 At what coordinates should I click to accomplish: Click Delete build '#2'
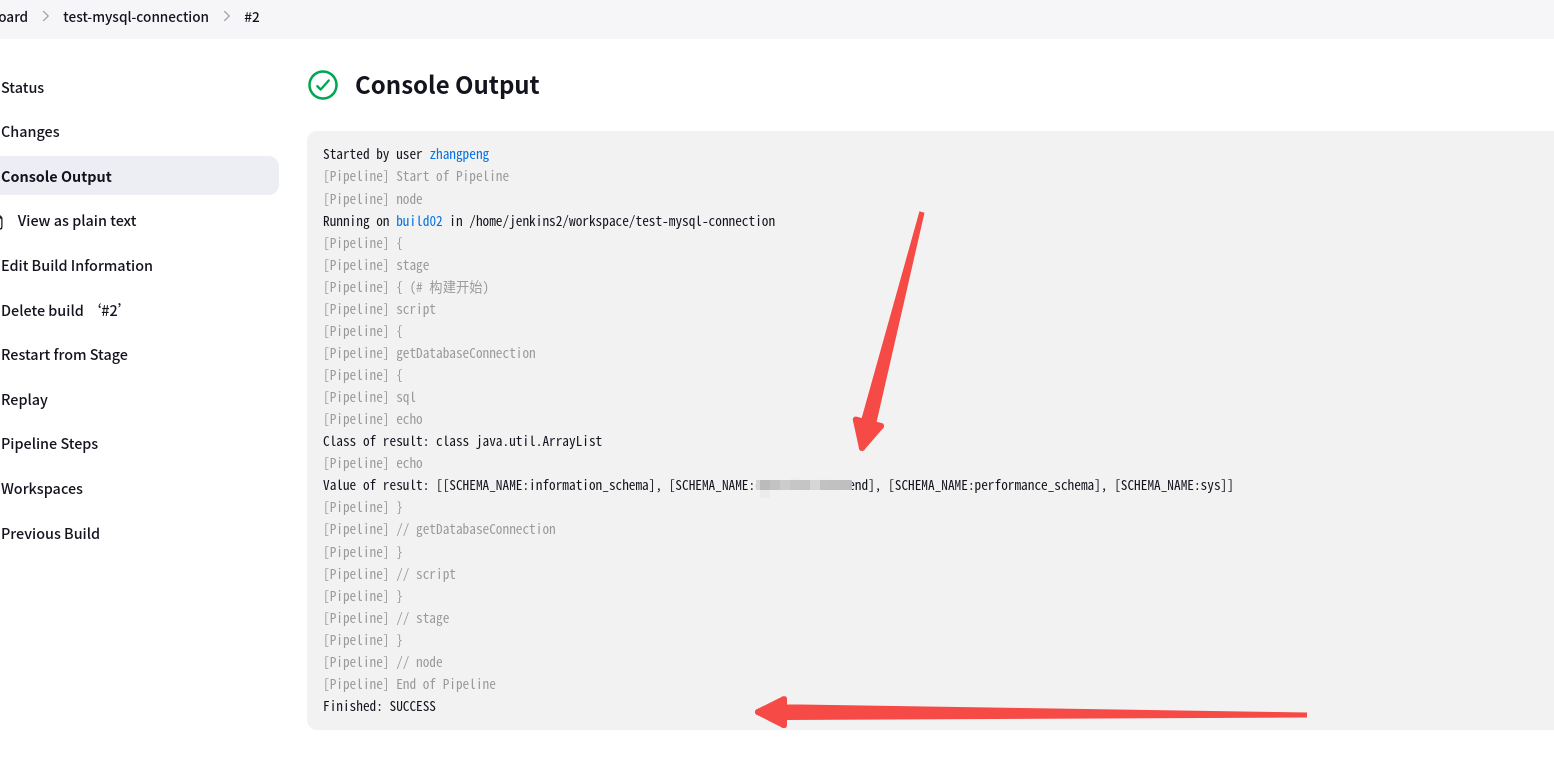60,310
